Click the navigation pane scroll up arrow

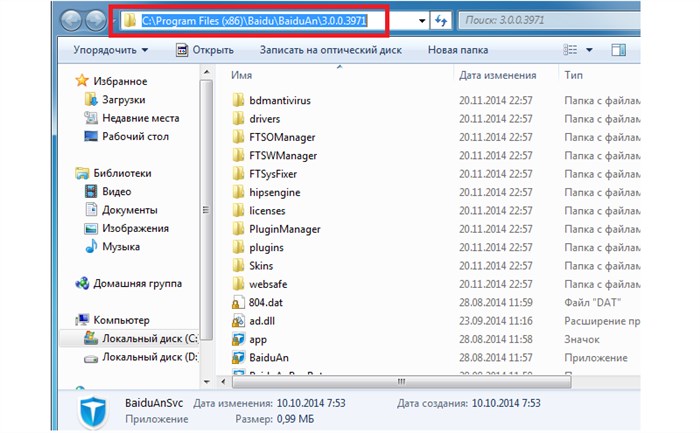(206, 71)
